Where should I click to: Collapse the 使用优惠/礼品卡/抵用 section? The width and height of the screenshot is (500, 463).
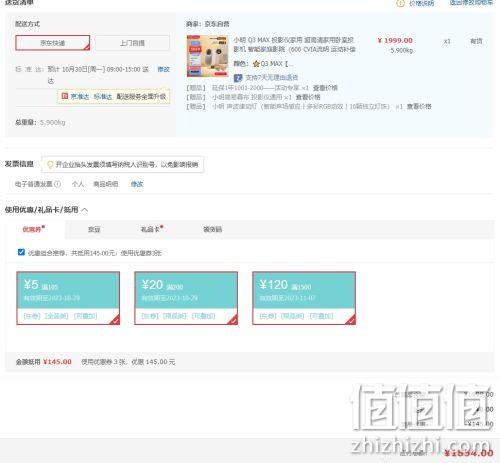[x=85, y=210]
